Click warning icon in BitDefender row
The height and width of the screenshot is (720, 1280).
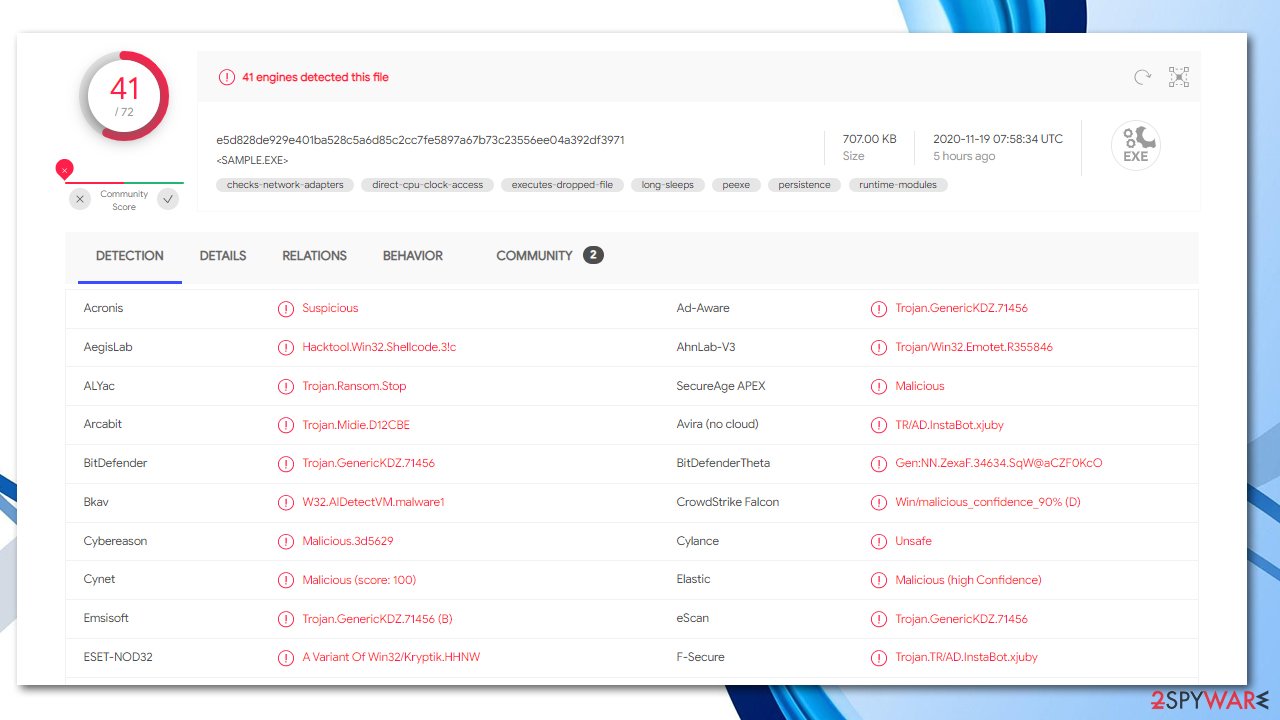point(286,464)
